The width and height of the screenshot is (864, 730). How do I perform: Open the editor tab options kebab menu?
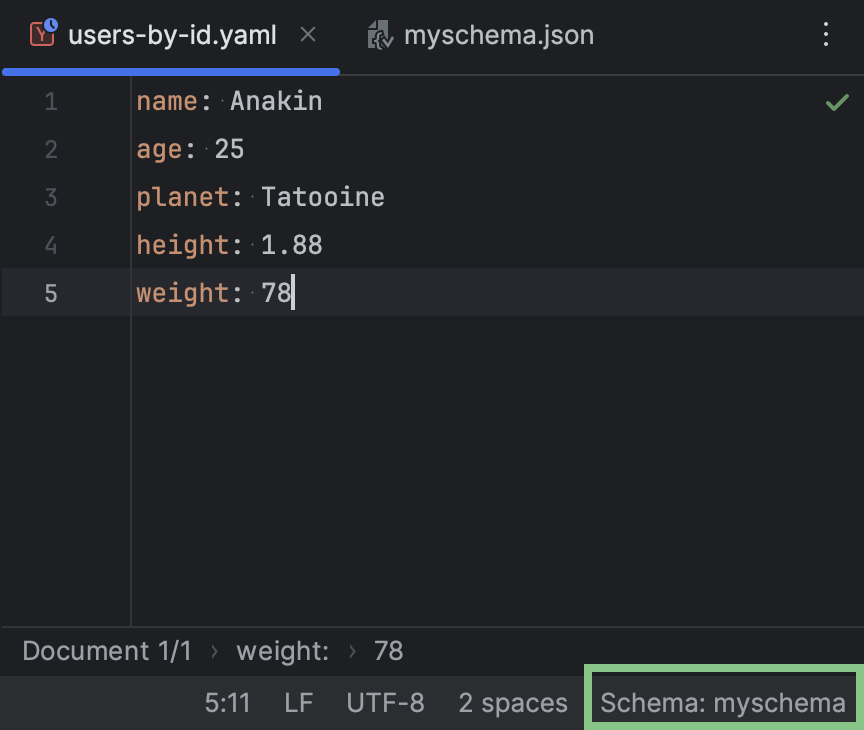coord(826,34)
